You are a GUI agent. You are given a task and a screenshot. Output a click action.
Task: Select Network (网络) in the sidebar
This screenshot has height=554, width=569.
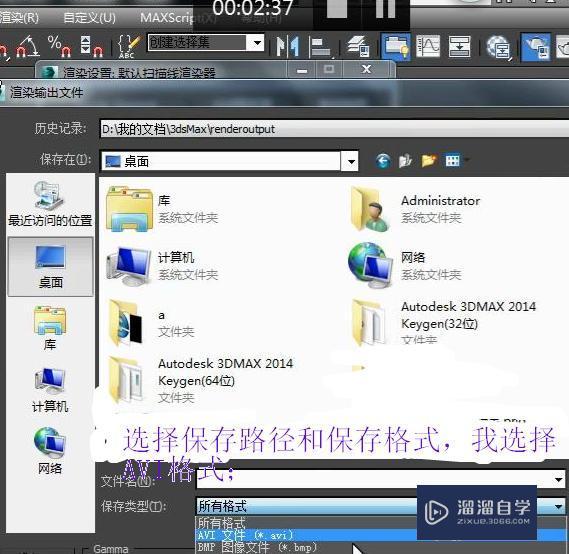50,451
